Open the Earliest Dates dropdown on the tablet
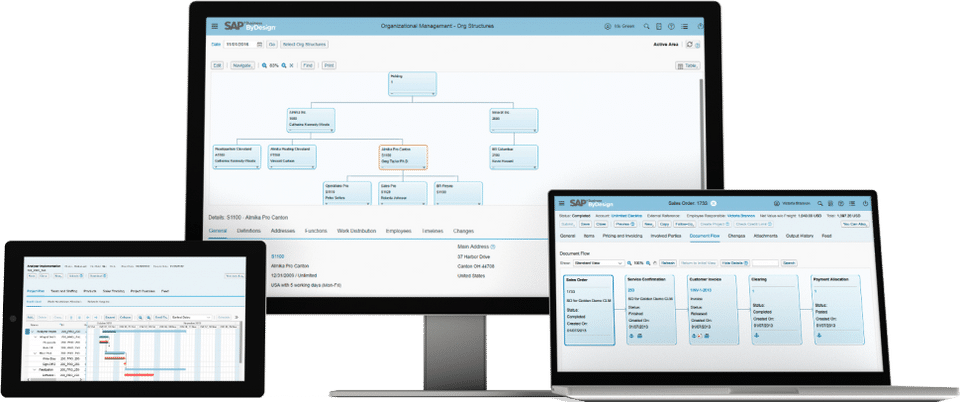 coord(192,318)
